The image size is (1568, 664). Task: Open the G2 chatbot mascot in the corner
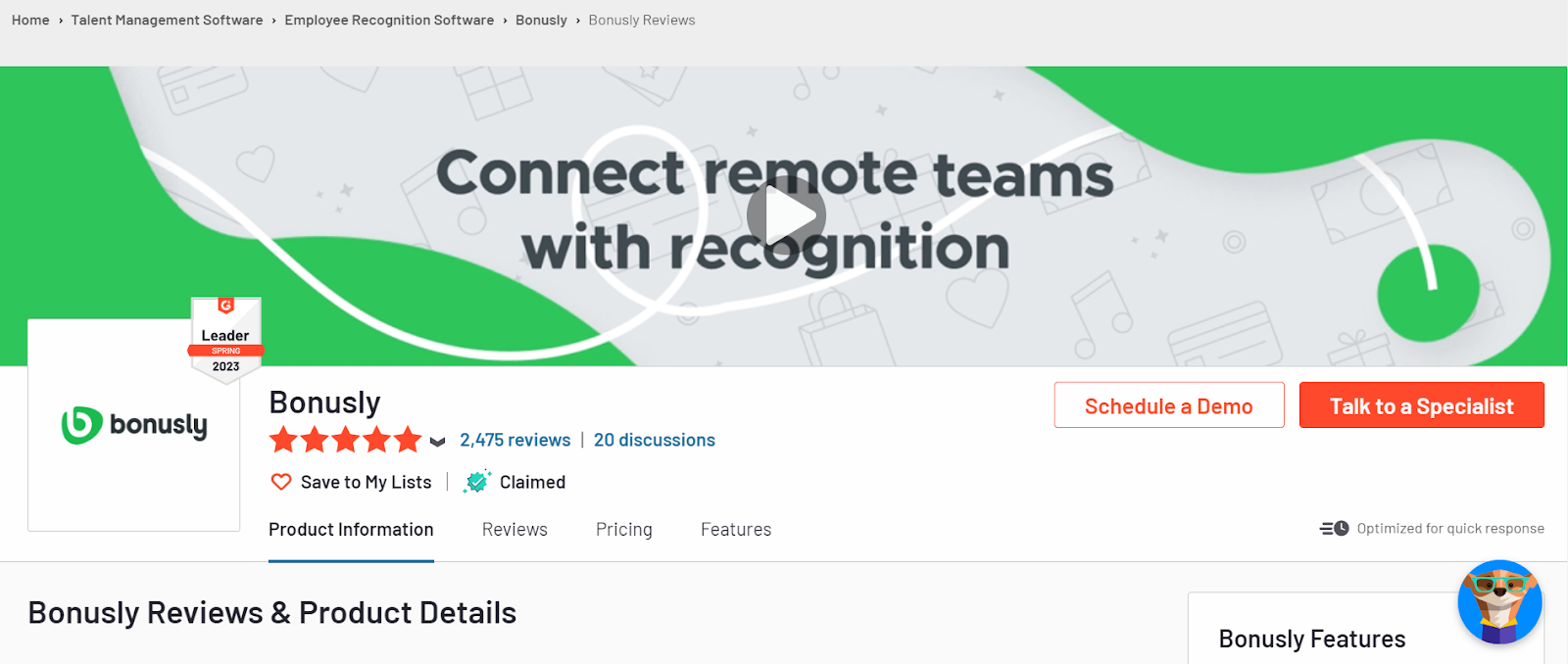click(1498, 602)
